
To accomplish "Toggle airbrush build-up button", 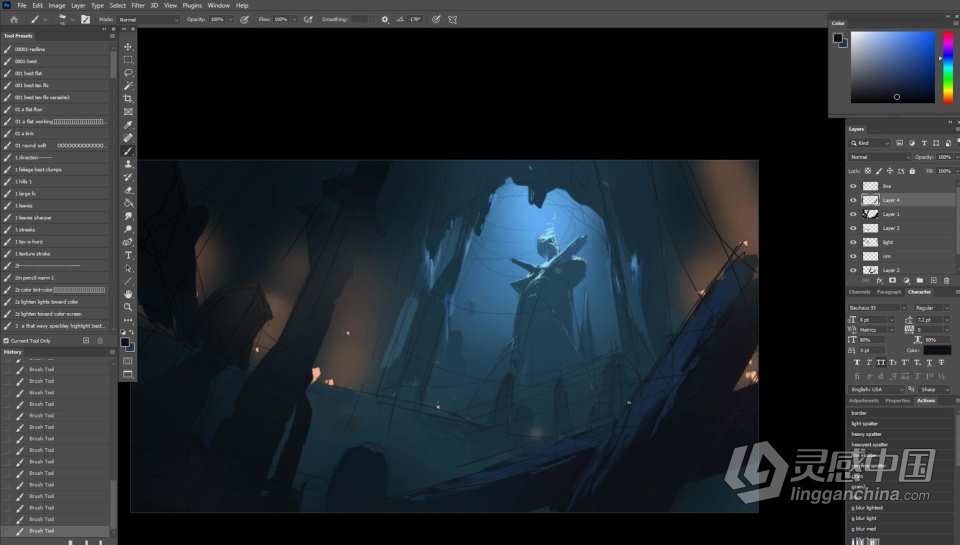I will pyautogui.click(x=308, y=20).
